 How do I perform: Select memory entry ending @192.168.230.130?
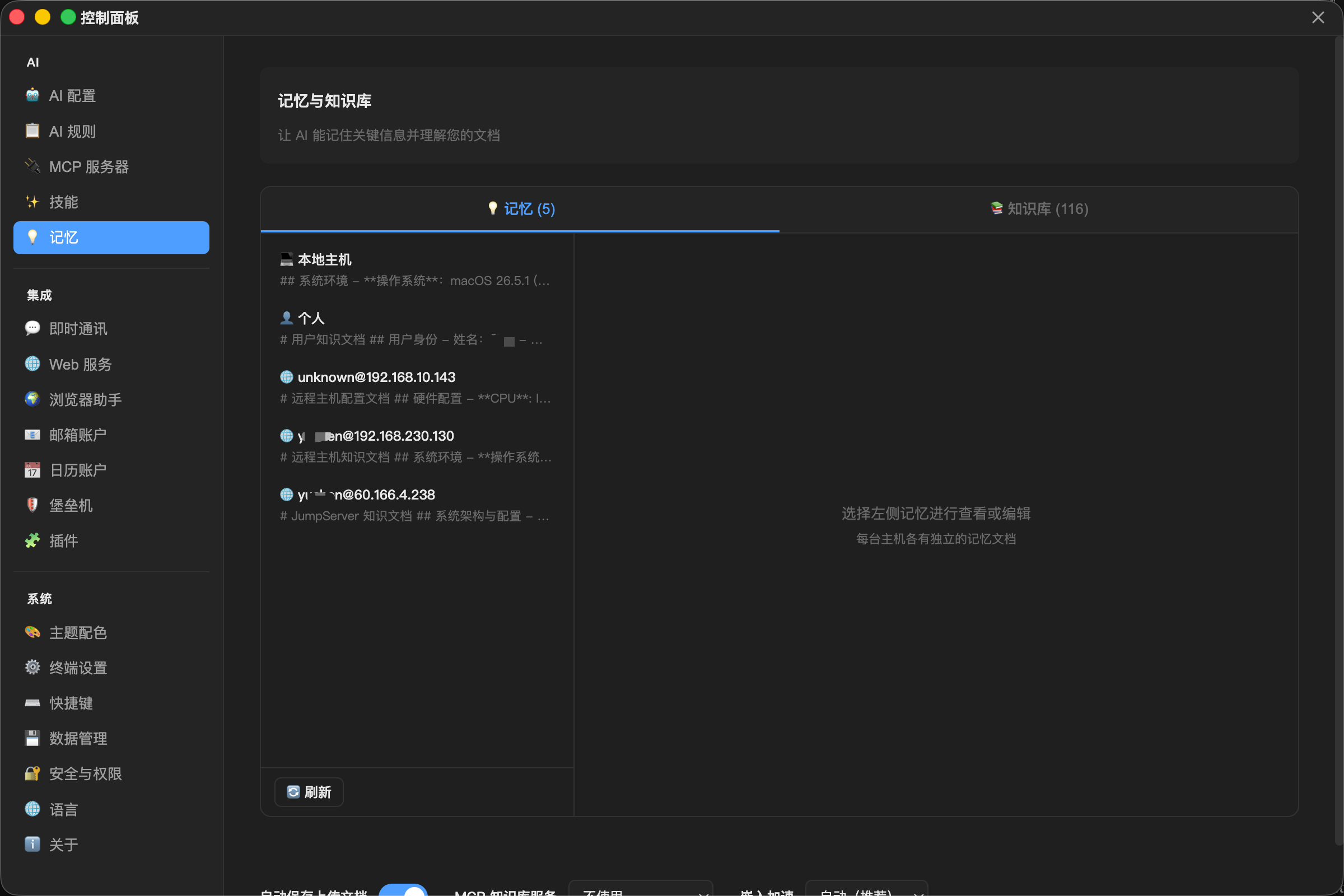[x=417, y=446]
